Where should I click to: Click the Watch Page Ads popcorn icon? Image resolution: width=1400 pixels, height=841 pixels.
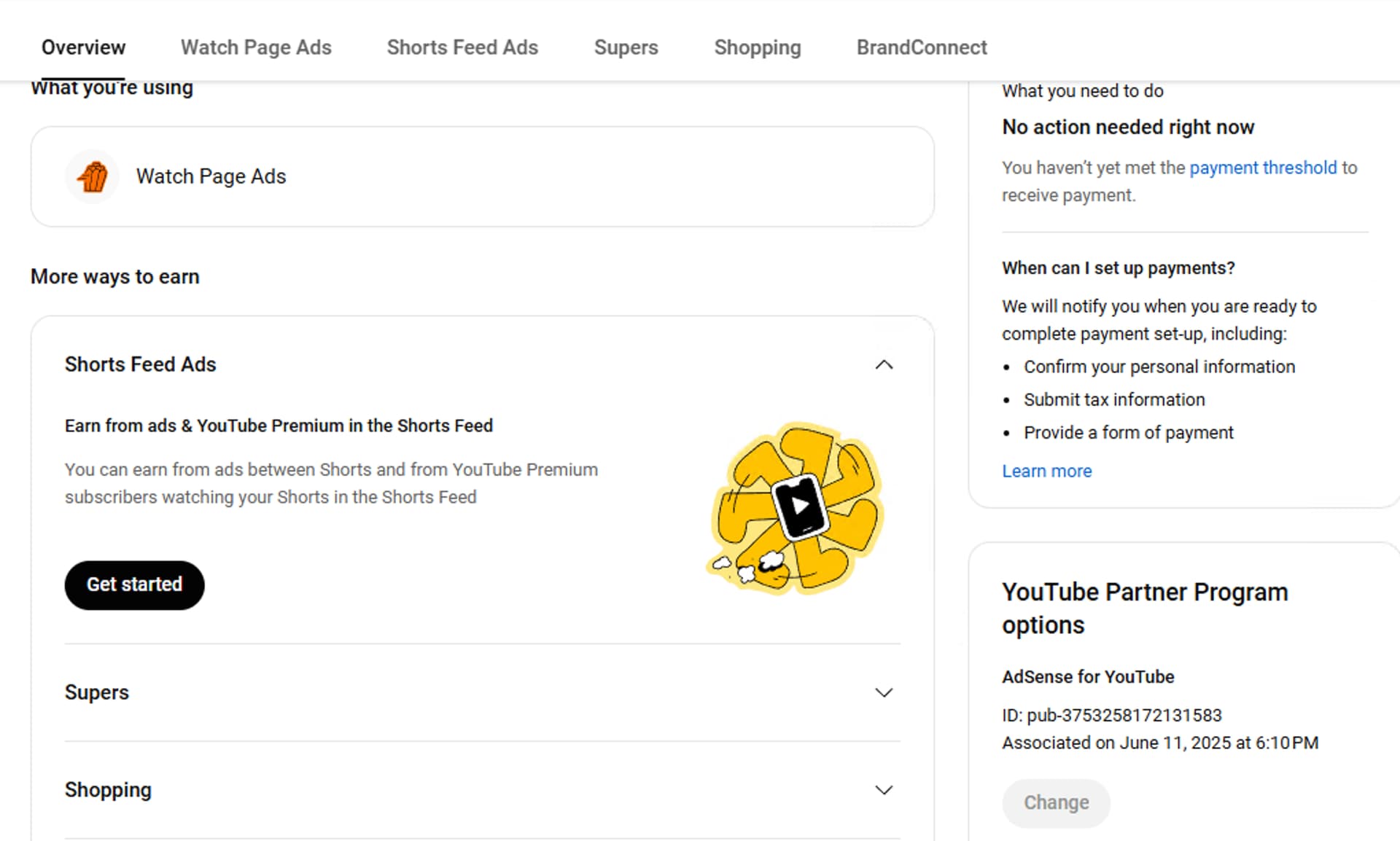point(93,176)
